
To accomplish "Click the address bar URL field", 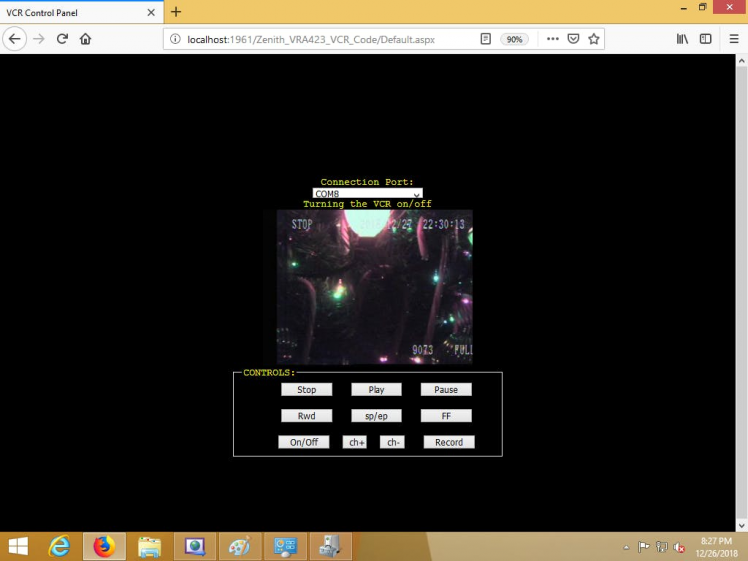I will click(x=320, y=39).
